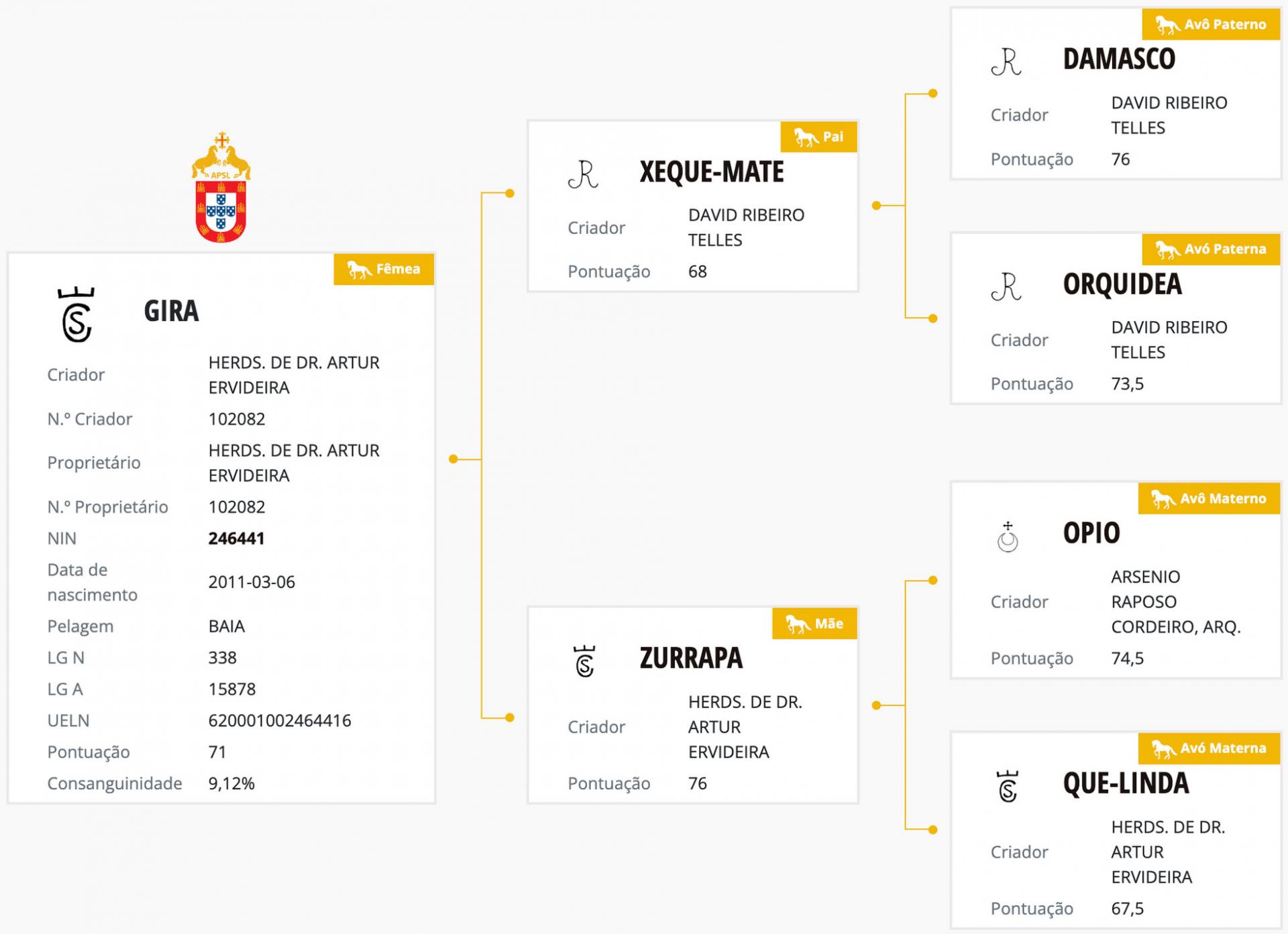
Task: Open the XEQUE-MATE horse name link
Action: click(712, 172)
